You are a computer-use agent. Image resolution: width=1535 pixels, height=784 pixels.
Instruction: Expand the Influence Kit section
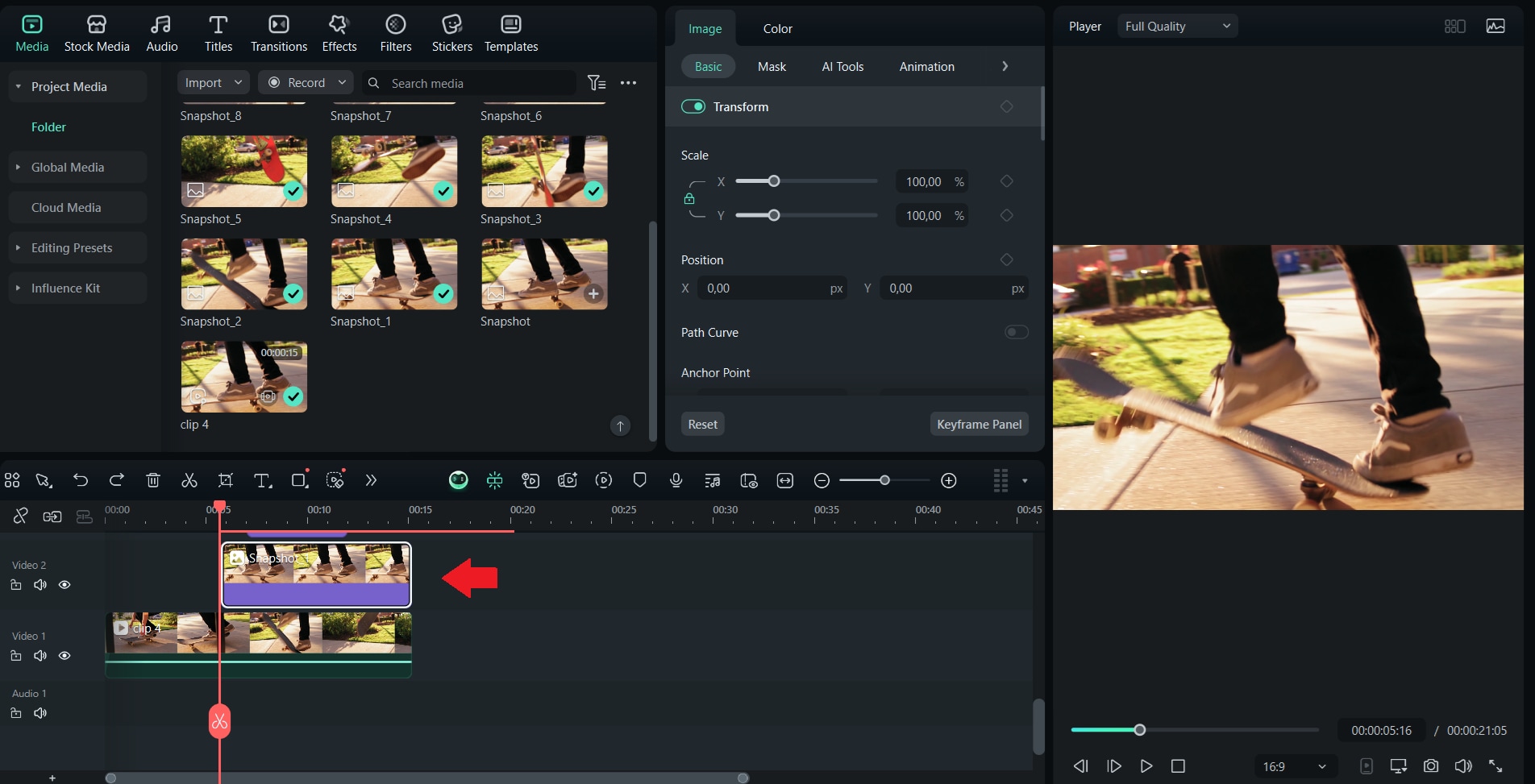tap(18, 288)
